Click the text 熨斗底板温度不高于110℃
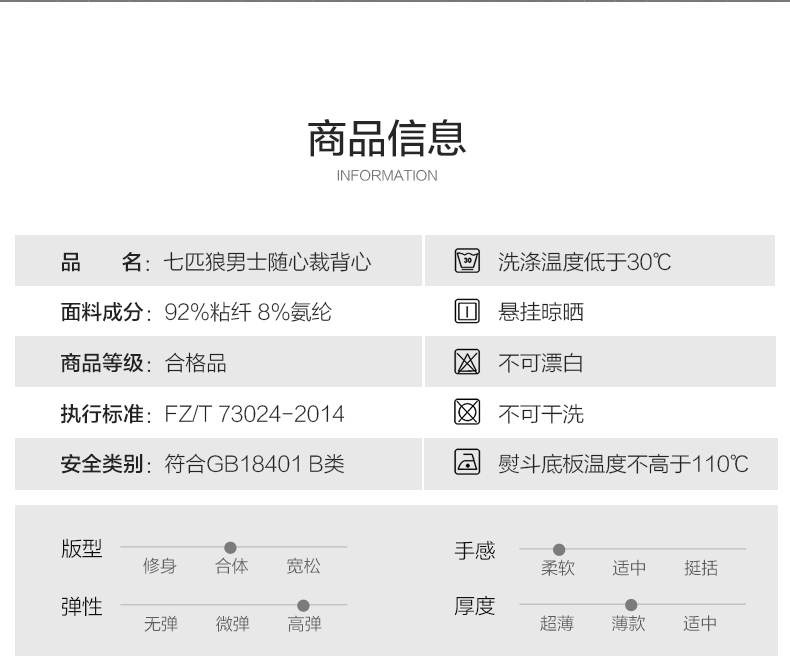The height and width of the screenshot is (672, 790). (x=623, y=464)
